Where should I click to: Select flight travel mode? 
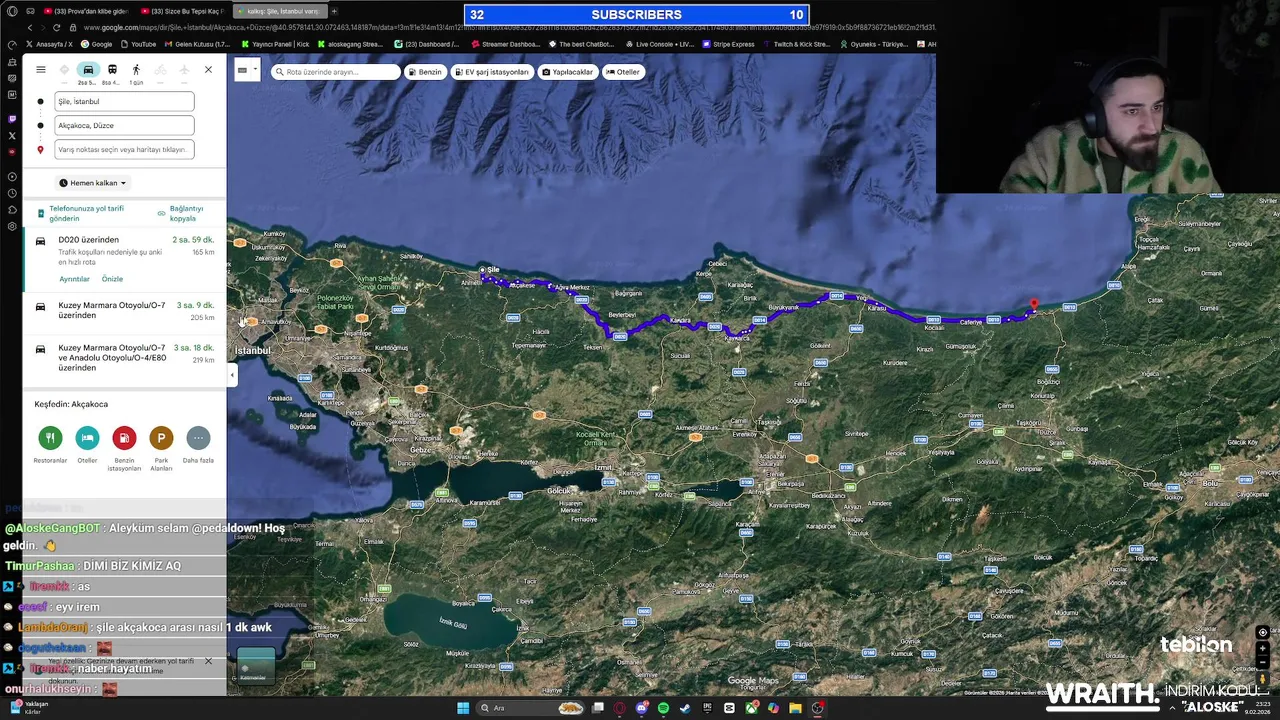184,70
